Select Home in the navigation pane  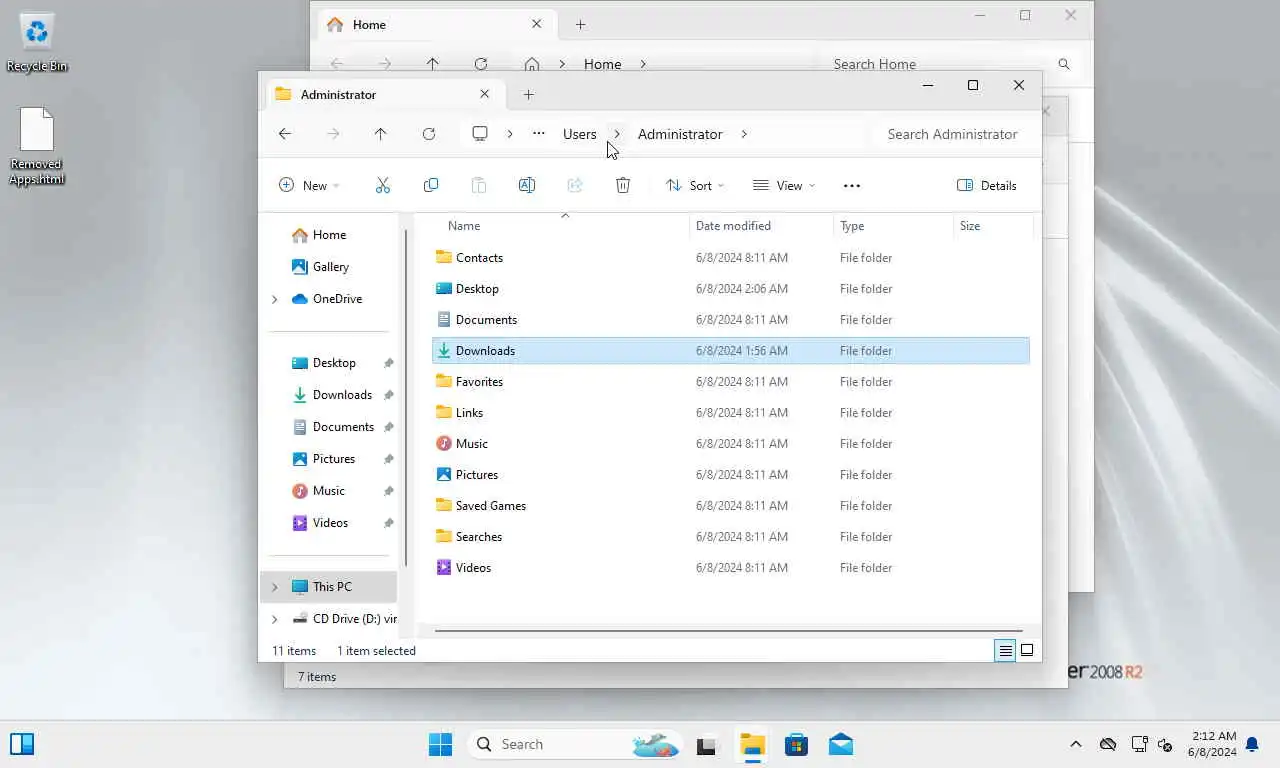(329, 235)
